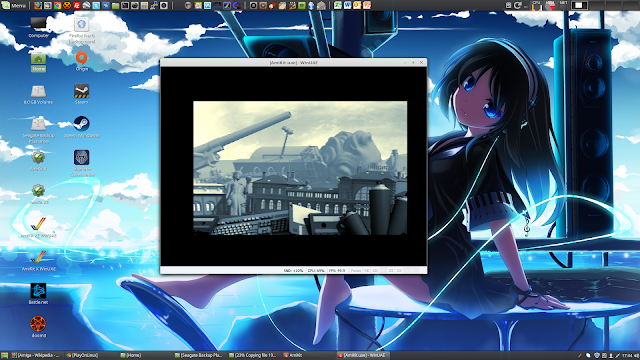Click the Power indicator in WinUAE status bar
Viewport: 640px width, 360px height.
[x=356, y=270]
